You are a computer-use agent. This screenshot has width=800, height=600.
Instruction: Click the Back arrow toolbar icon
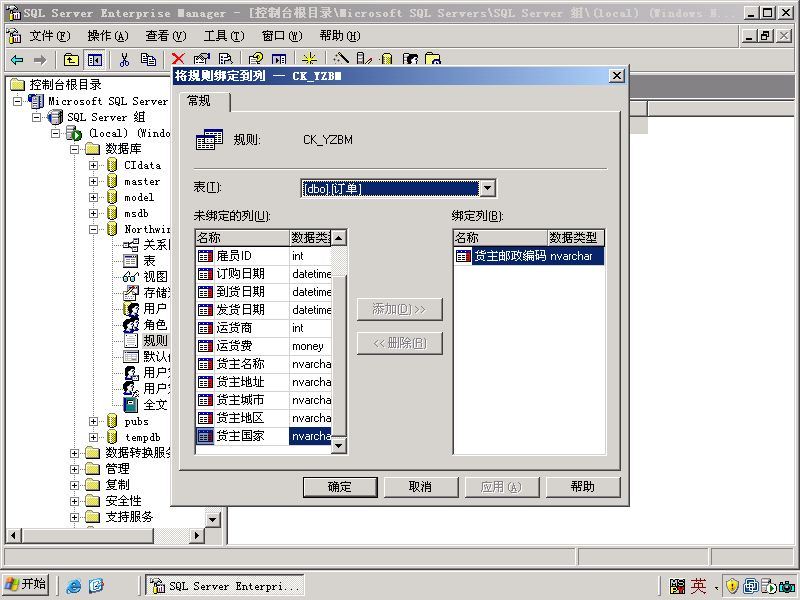pyautogui.click(x=17, y=60)
